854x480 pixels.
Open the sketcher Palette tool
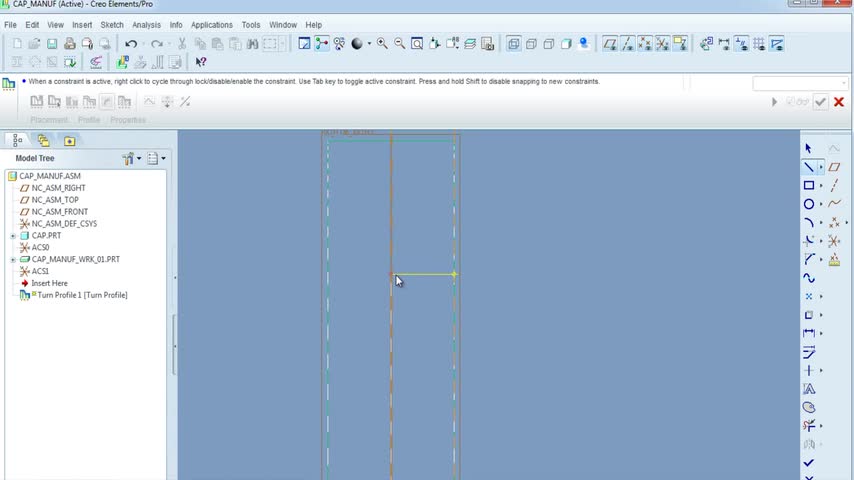(x=809, y=408)
